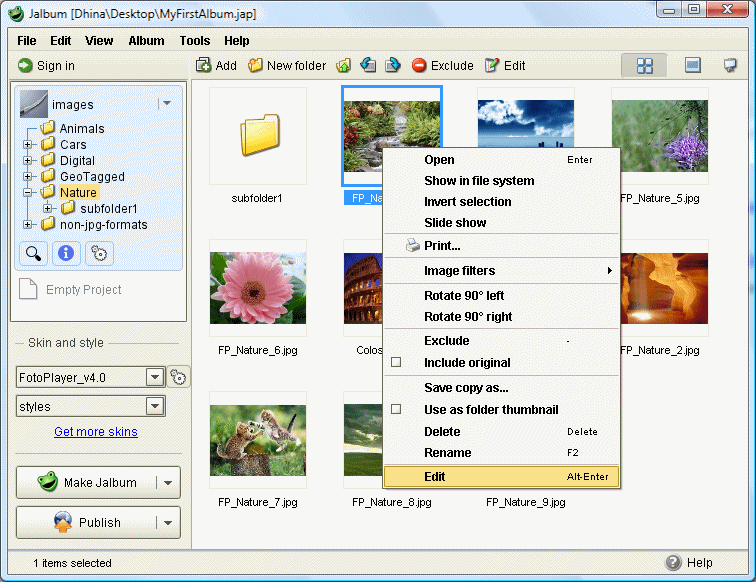Click the Help question mark icon
The image size is (756, 582).
[673, 562]
